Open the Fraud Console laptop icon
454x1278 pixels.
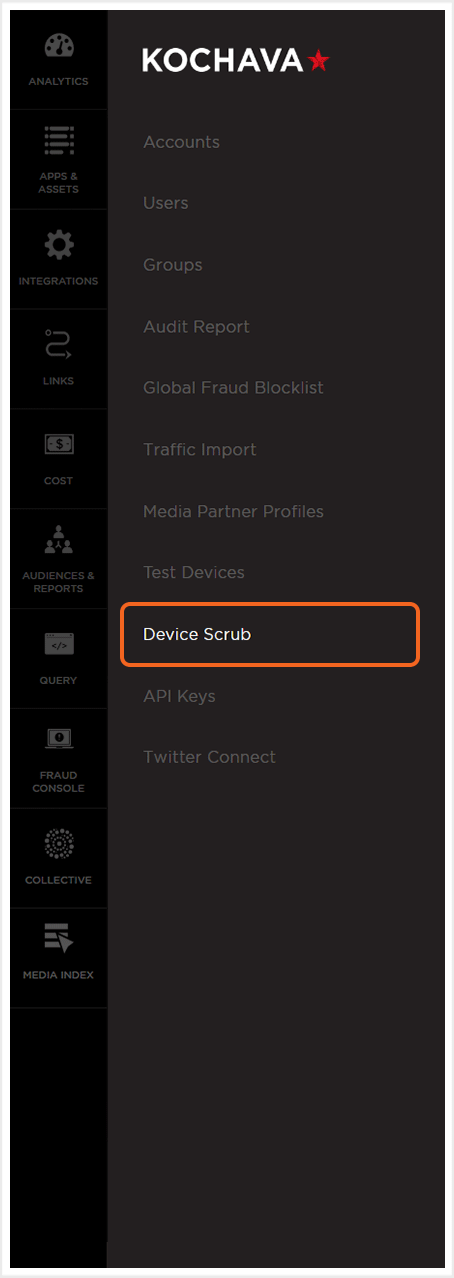point(58,739)
